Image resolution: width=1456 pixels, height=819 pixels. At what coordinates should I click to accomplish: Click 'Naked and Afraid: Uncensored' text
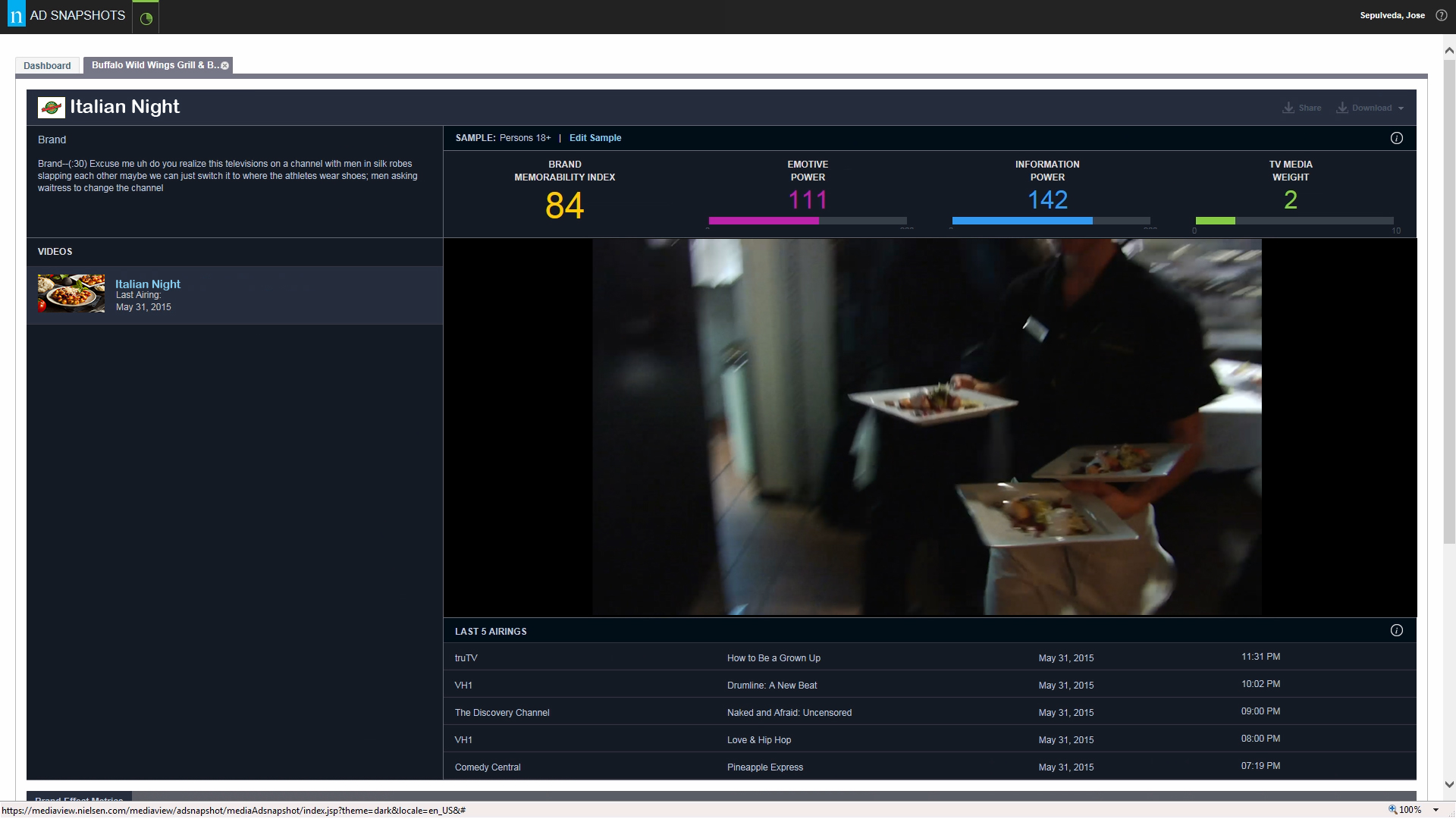coord(789,713)
